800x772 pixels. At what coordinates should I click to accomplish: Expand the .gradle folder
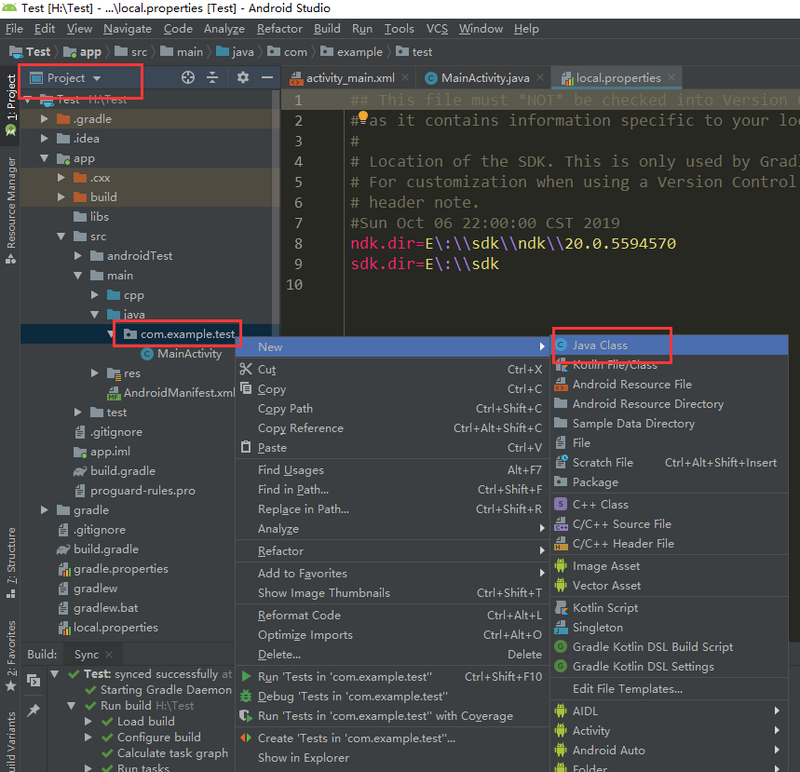[45, 119]
